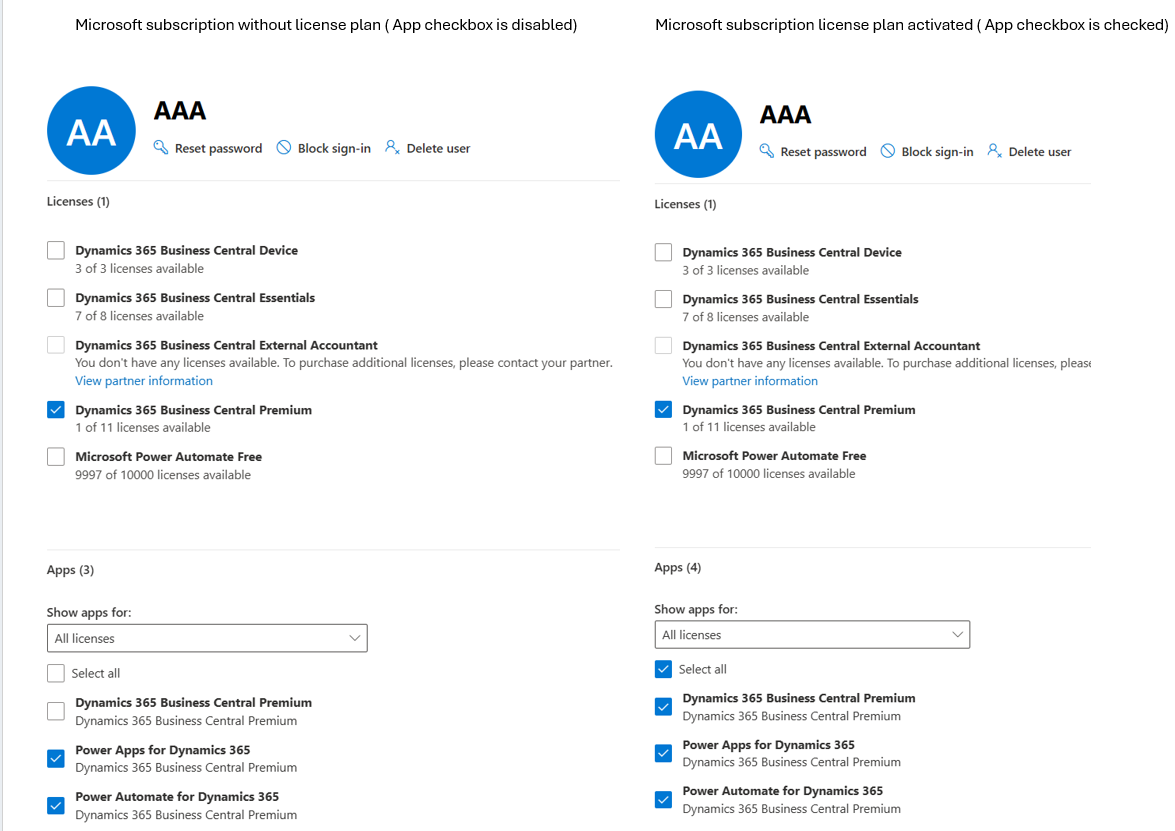Check Dynamics 365 Business Central Device, left panel

(x=56, y=251)
